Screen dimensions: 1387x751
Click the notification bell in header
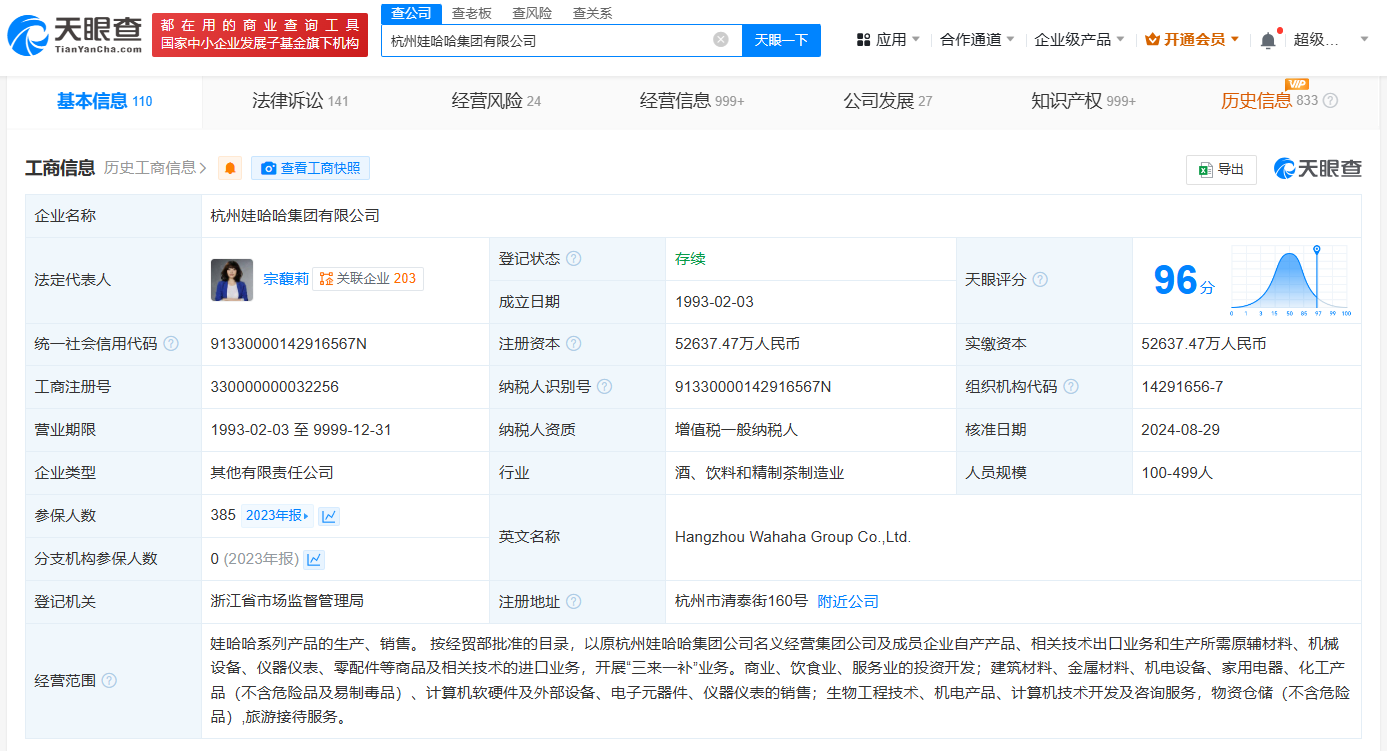click(1268, 40)
